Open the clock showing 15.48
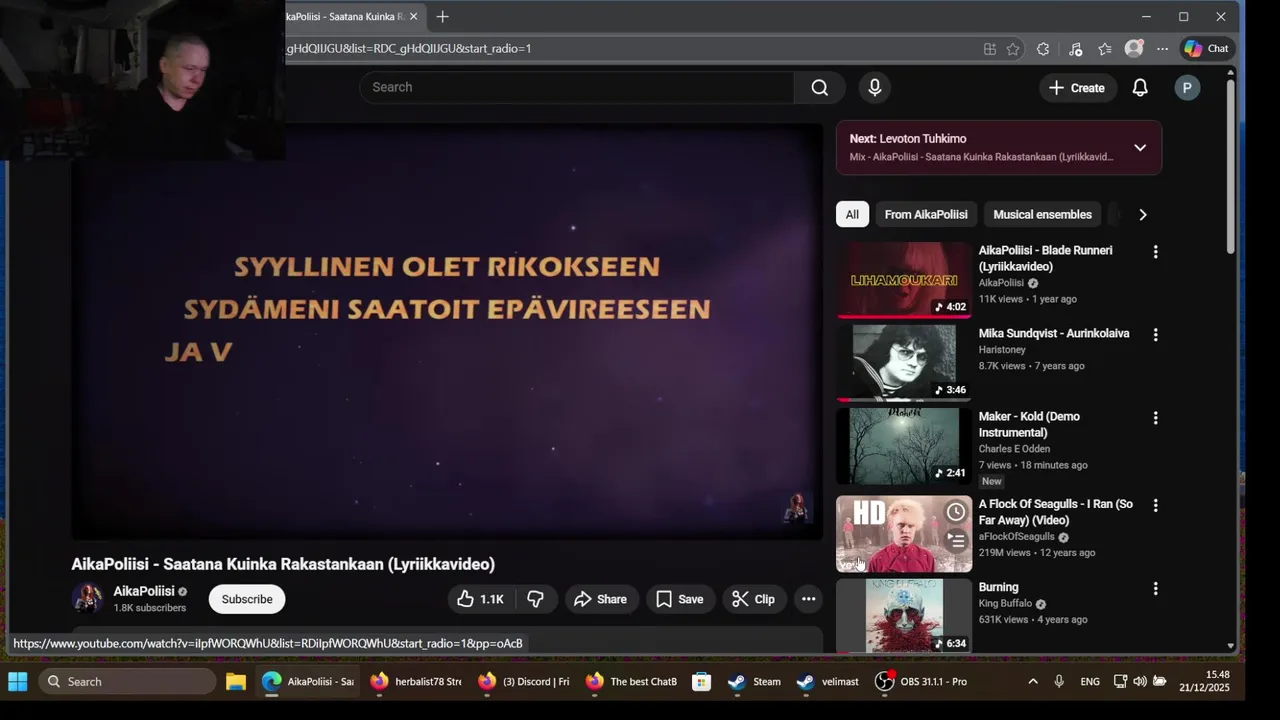The height and width of the screenshot is (720, 1280). click(x=1204, y=682)
